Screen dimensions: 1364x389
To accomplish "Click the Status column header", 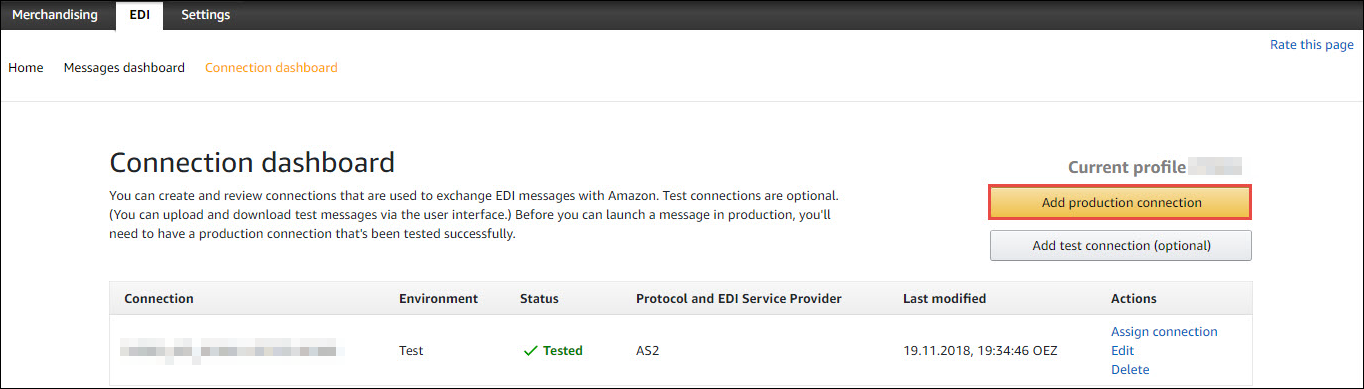I will click(539, 299).
